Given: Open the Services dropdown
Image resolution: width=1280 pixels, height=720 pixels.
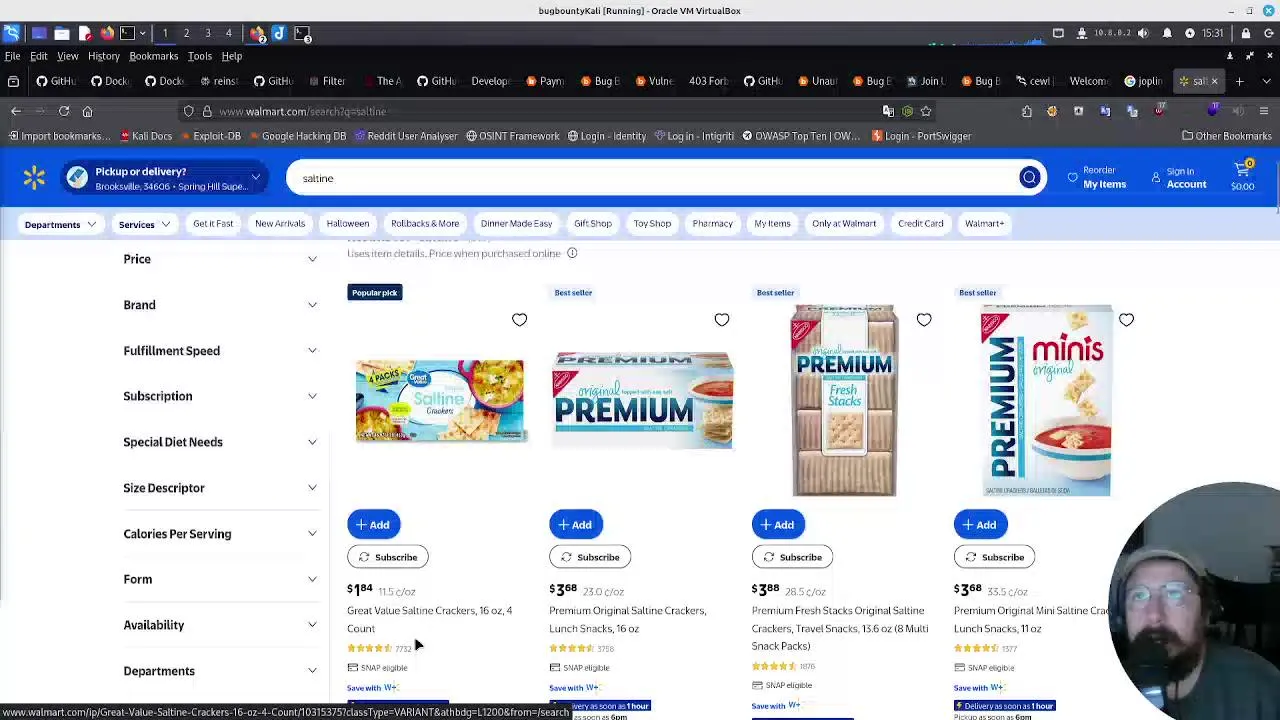Looking at the screenshot, I should click(x=144, y=224).
